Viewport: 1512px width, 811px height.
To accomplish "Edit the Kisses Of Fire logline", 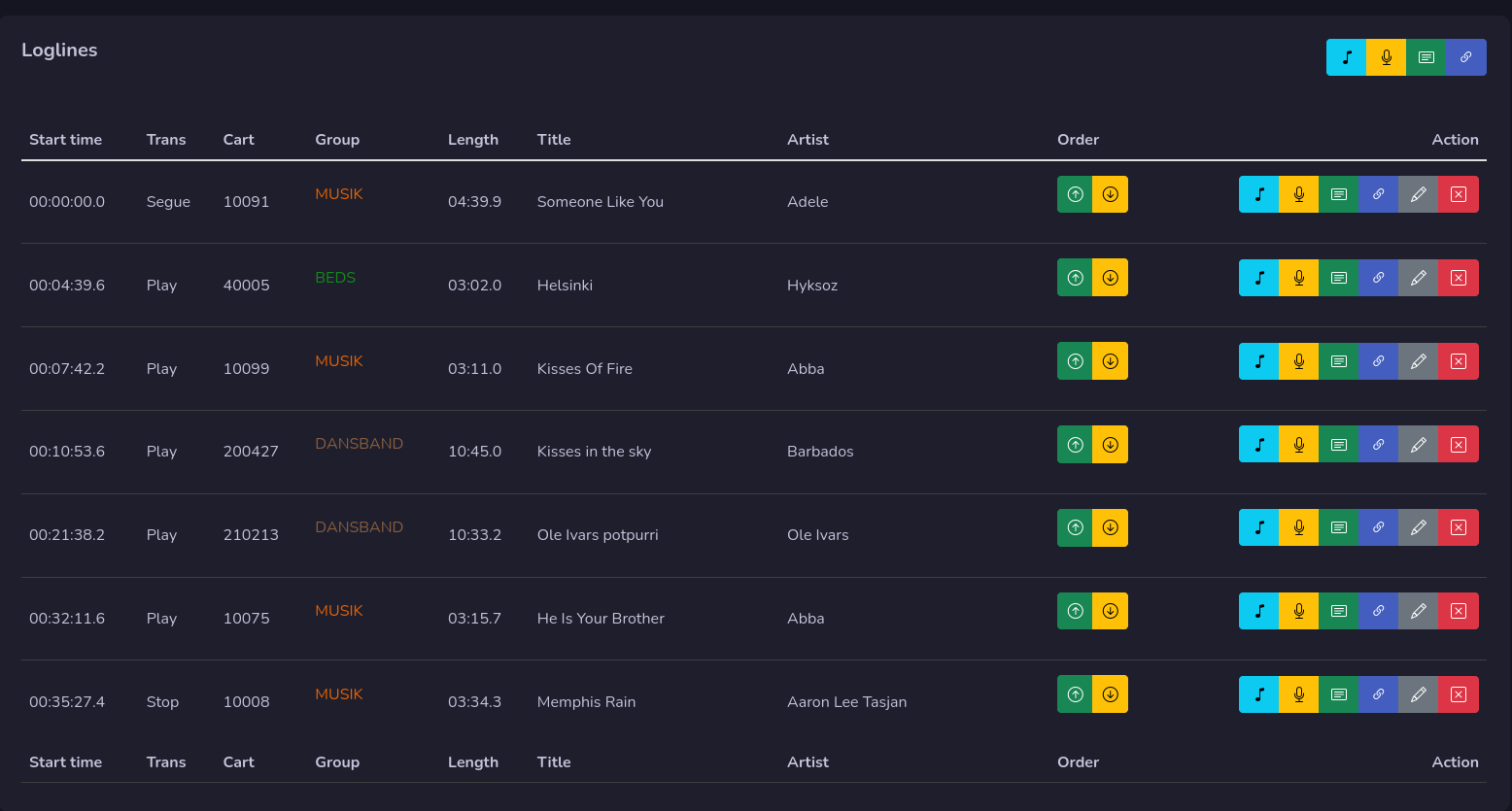I will click(x=1418, y=361).
